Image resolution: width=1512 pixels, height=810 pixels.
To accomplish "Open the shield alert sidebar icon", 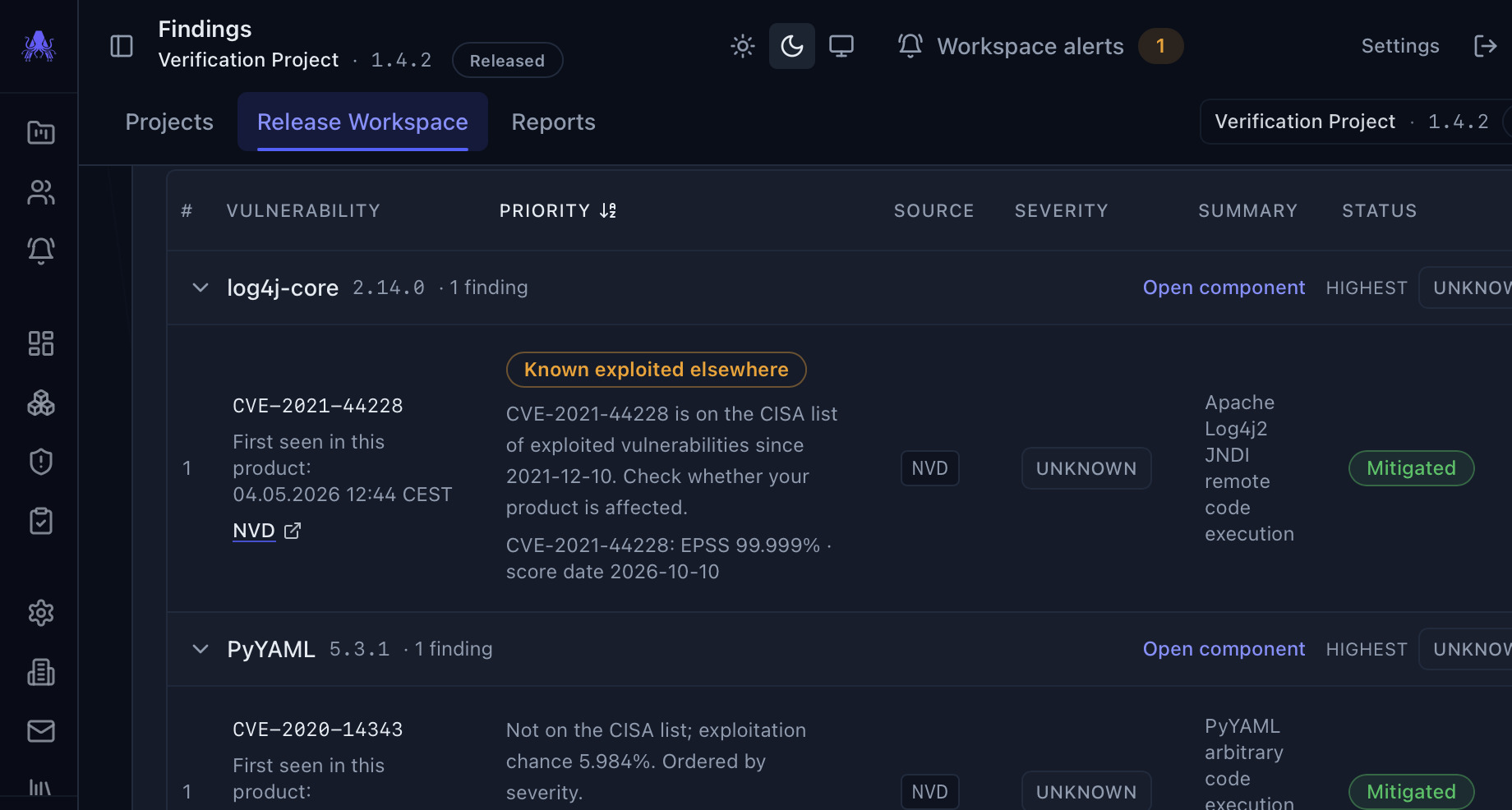I will point(41,462).
